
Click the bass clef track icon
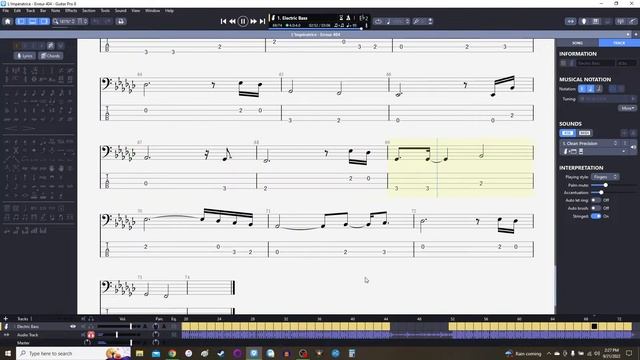coord(6,327)
